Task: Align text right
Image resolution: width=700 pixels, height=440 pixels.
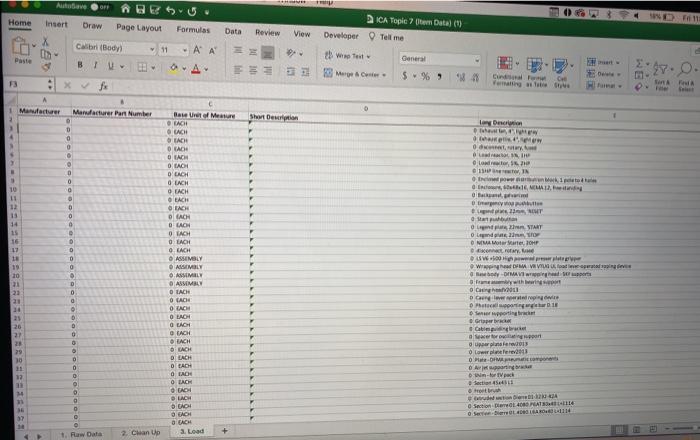Action: pos(267,71)
